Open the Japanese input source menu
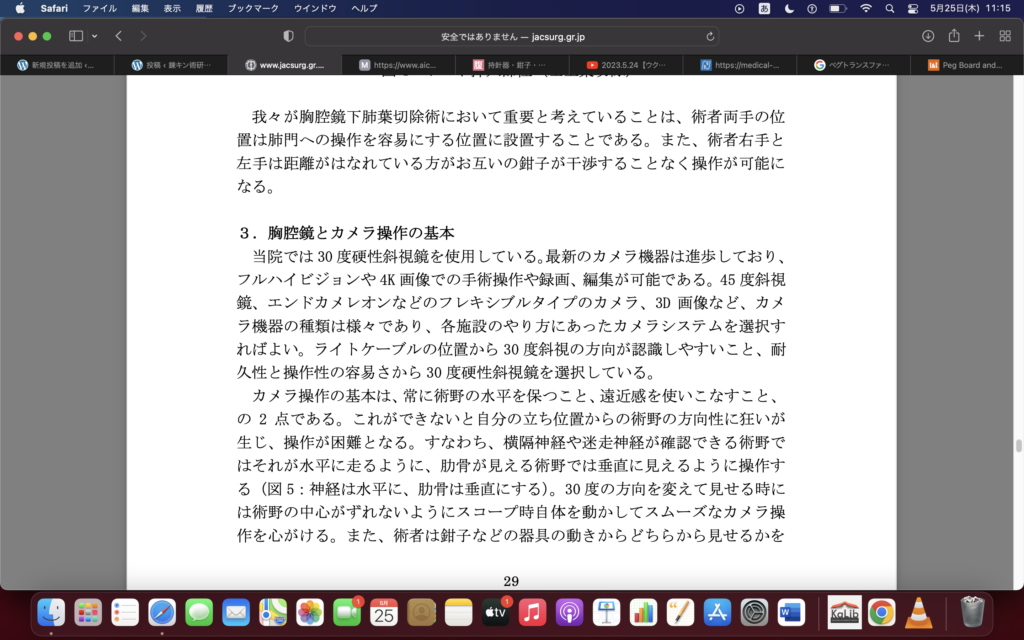 (x=765, y=8)
